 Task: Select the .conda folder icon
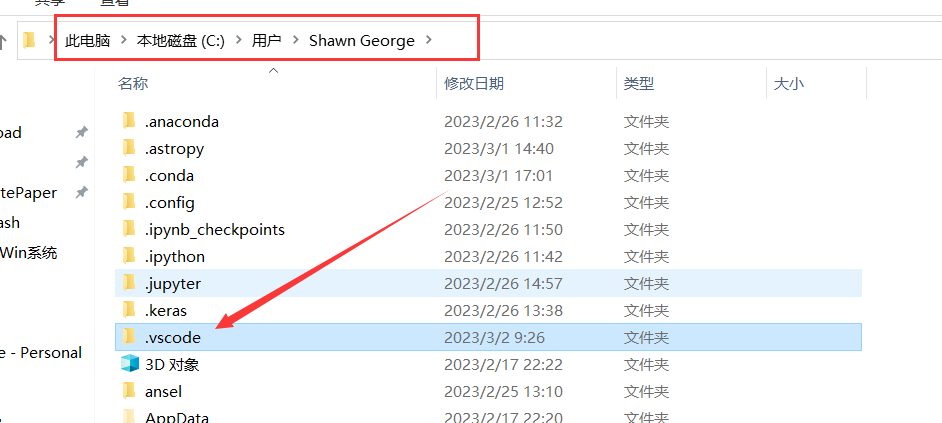[129, 175]
